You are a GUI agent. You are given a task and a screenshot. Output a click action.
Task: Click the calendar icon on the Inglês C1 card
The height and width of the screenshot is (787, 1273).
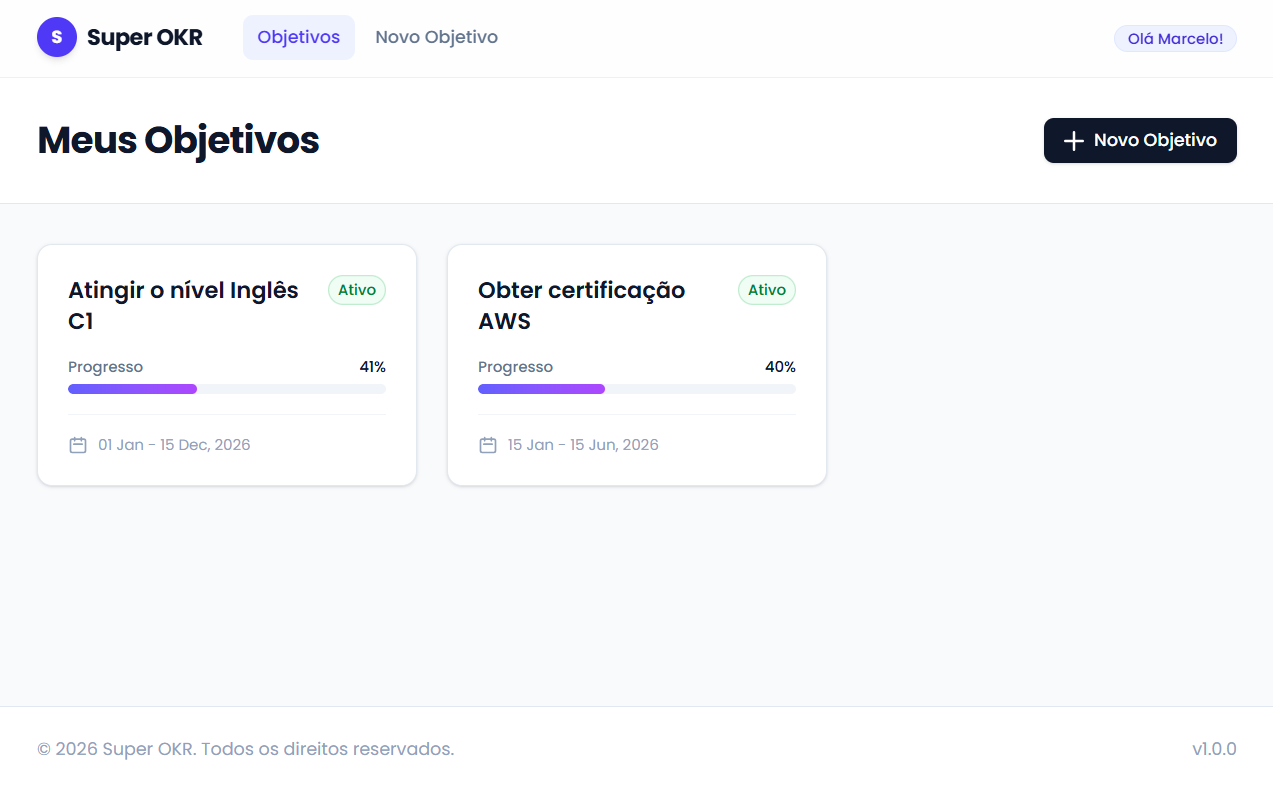click(x=78, y=444)
